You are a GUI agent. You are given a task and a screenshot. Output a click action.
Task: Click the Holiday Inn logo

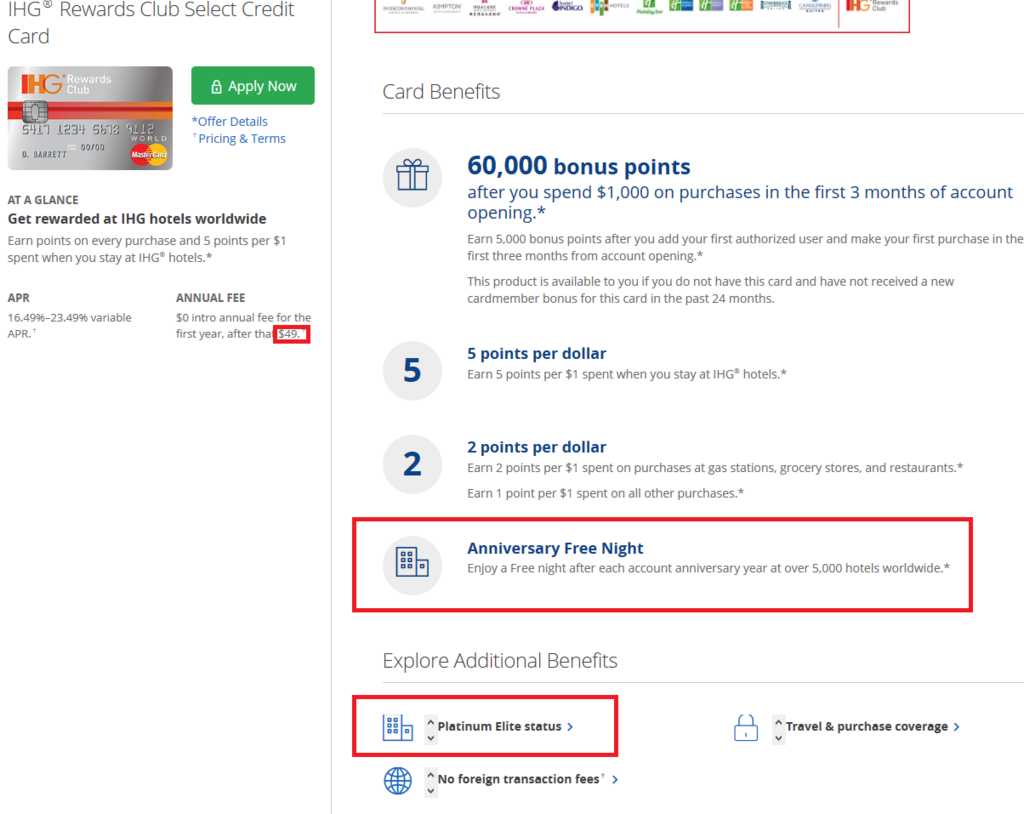649,7
